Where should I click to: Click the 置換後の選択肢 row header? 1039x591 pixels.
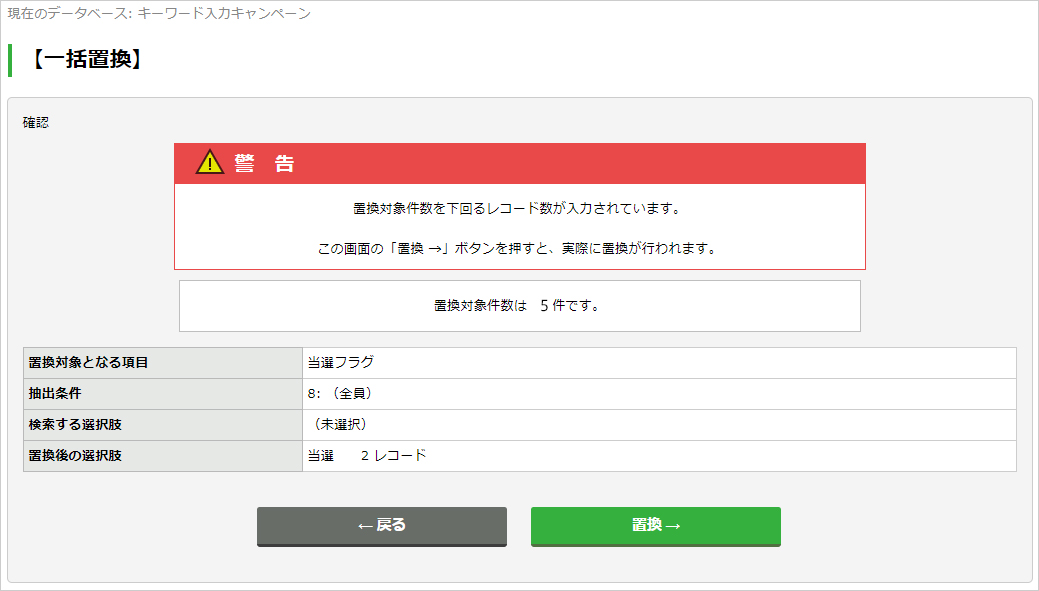click(x=163, y=456)
